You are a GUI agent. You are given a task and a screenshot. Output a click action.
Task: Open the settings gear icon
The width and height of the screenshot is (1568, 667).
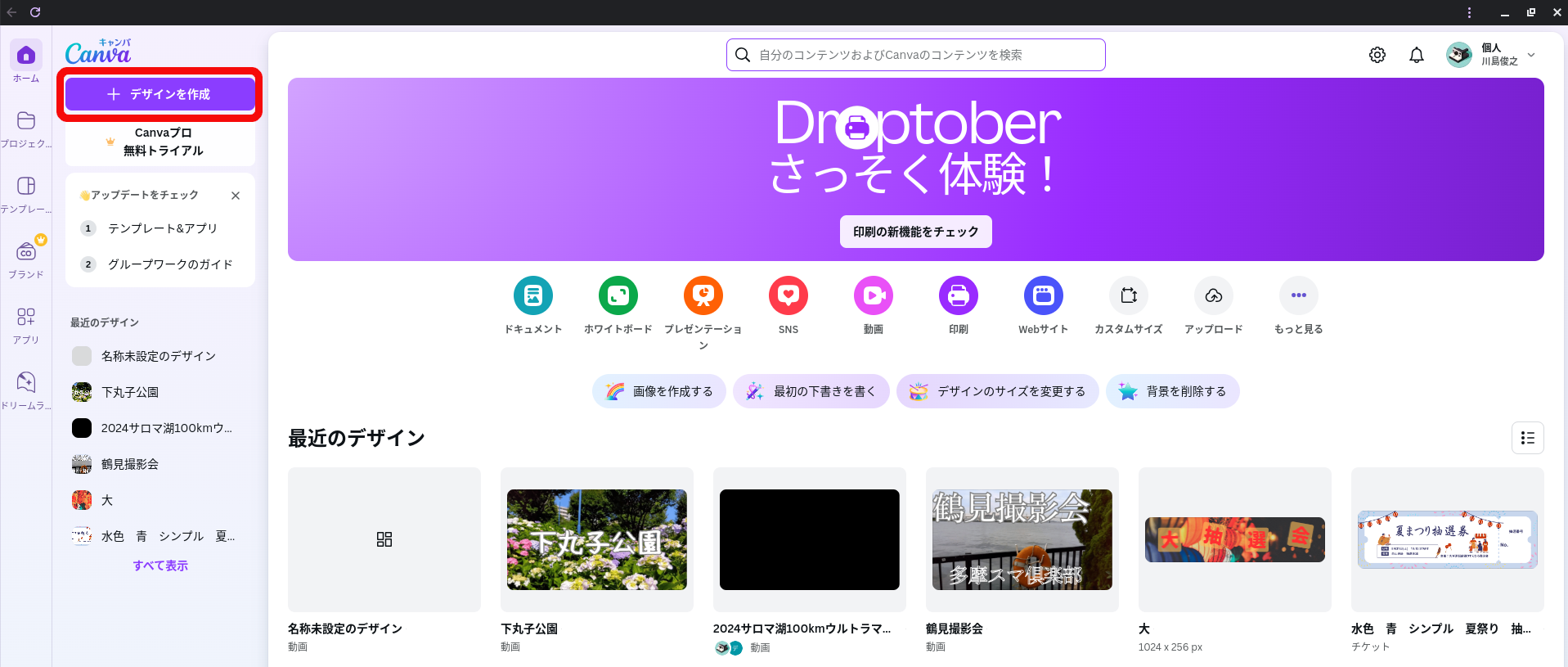(1377, 55)
